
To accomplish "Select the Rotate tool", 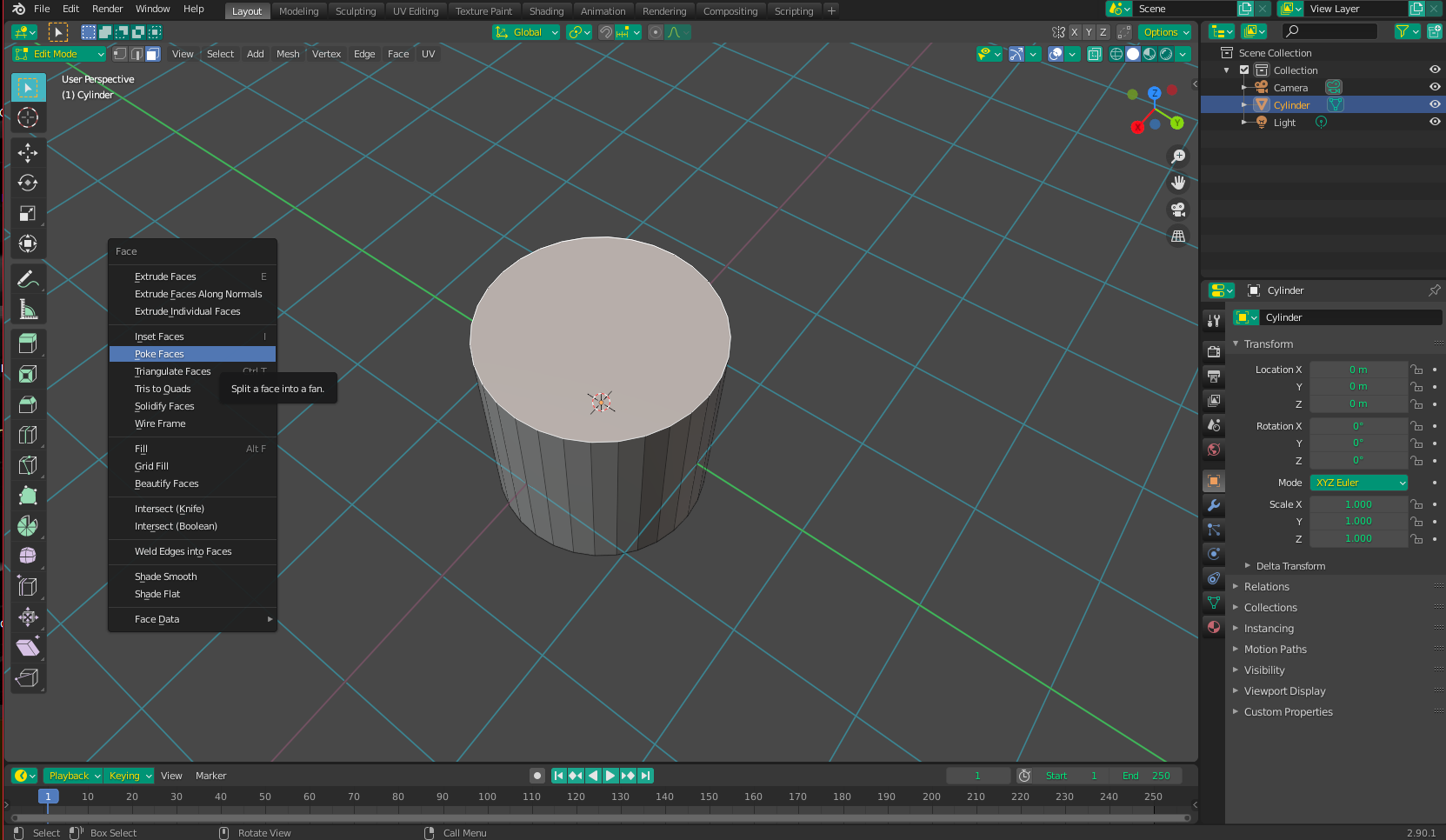I will click(x=28, y=183).
